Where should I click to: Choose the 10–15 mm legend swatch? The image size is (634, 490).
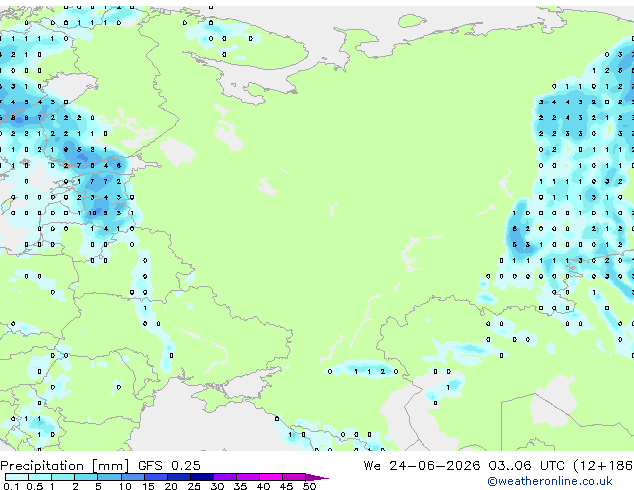[133, 477]
